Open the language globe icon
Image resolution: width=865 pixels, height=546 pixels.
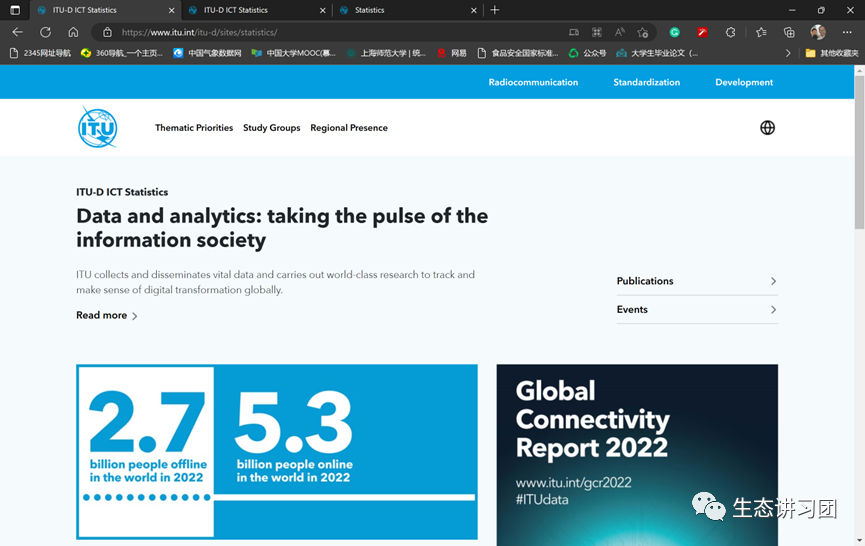click(x=767, y=127)
